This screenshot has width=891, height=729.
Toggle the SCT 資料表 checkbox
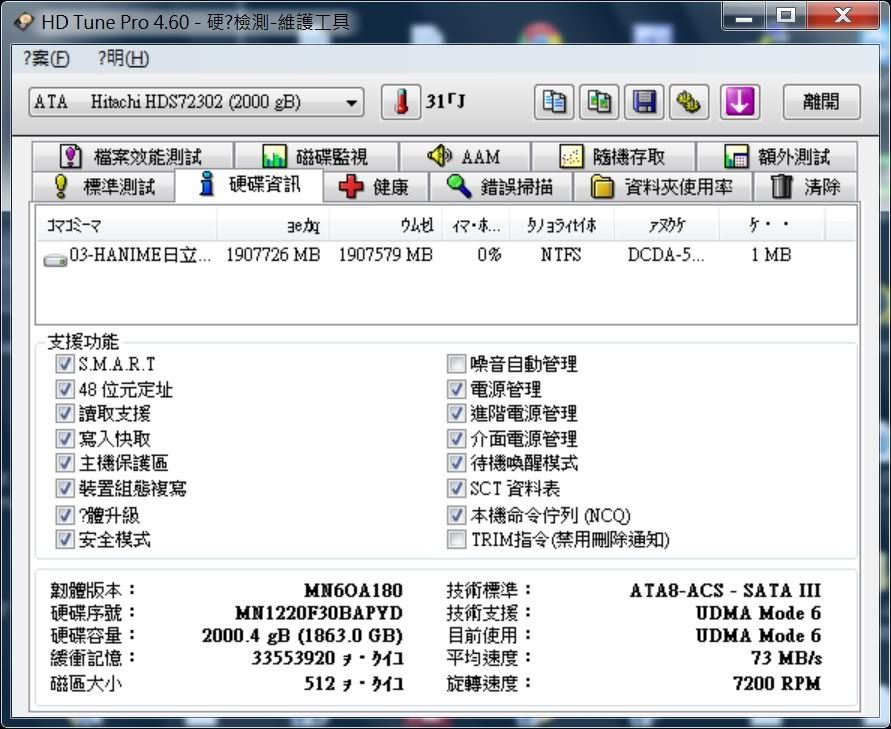click(x=456, y=488)
